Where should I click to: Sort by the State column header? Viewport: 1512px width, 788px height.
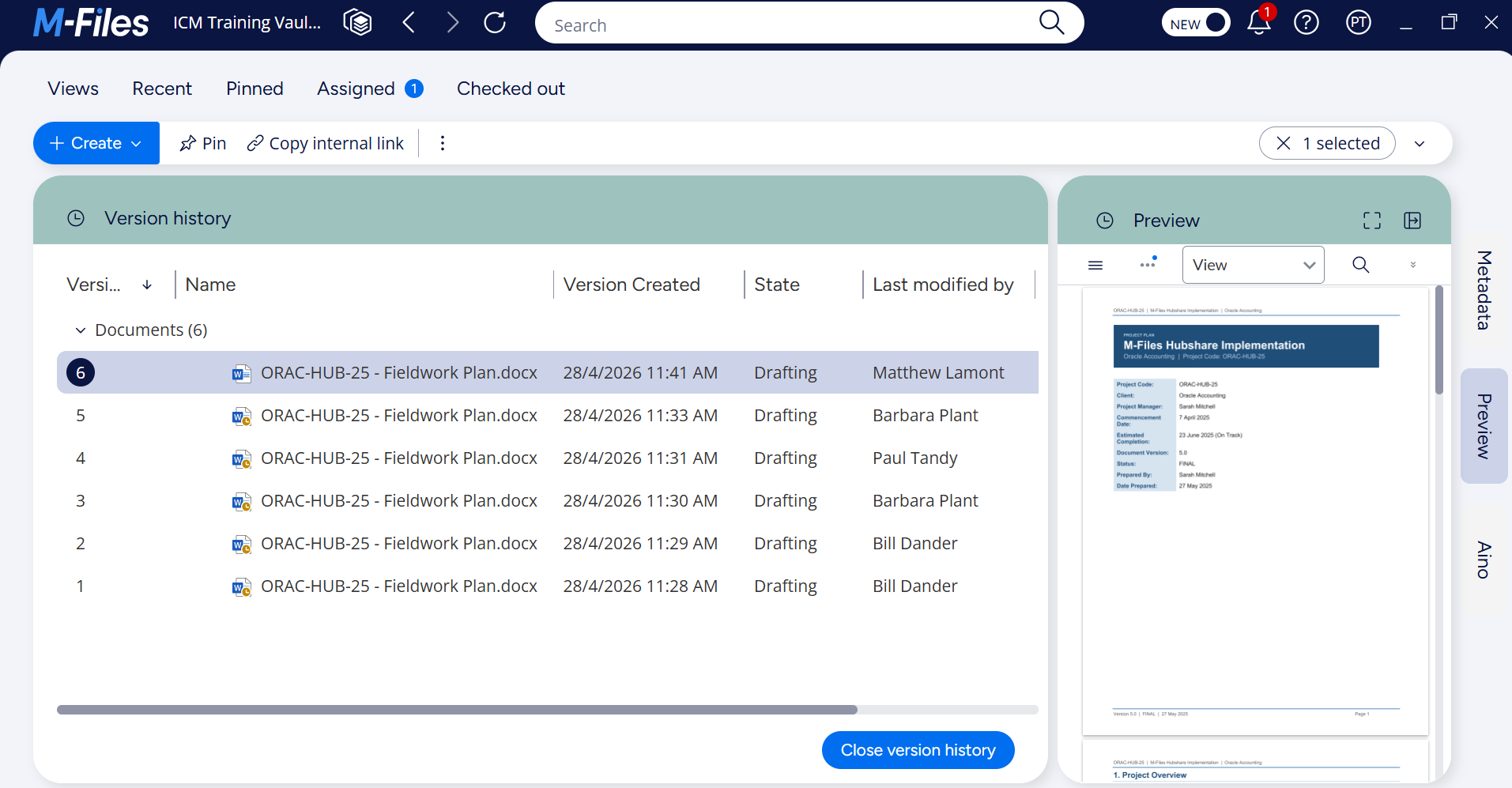[x=777, y=285]
